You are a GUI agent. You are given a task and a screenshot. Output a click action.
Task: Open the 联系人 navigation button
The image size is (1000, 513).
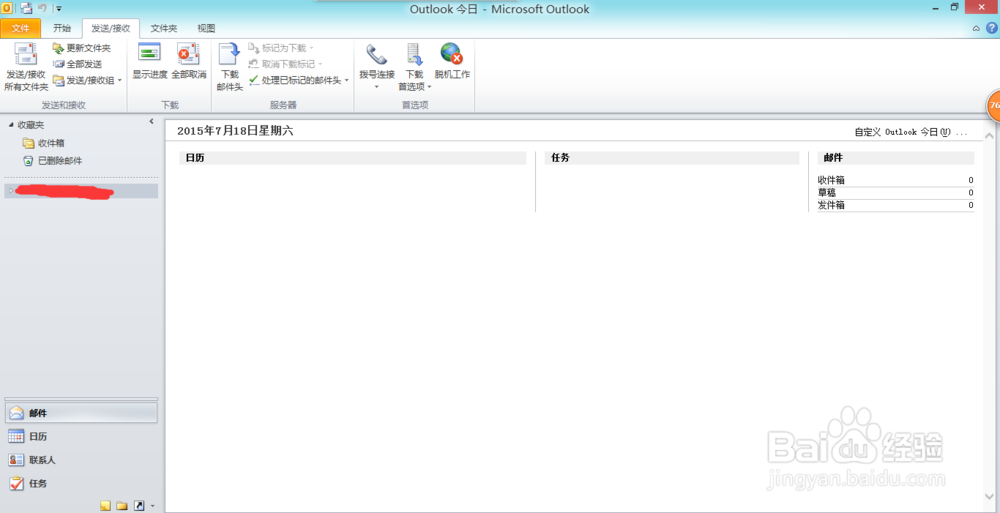point(81,459)
